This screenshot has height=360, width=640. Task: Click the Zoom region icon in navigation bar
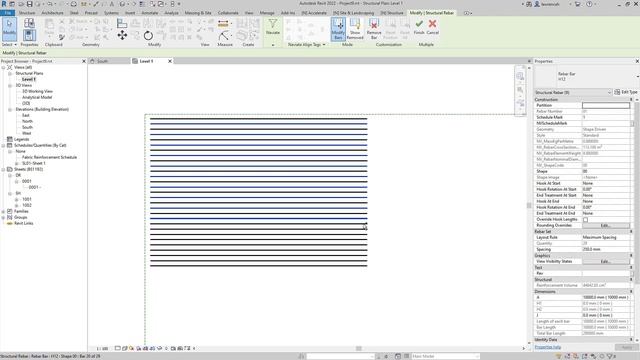[520, 90]
